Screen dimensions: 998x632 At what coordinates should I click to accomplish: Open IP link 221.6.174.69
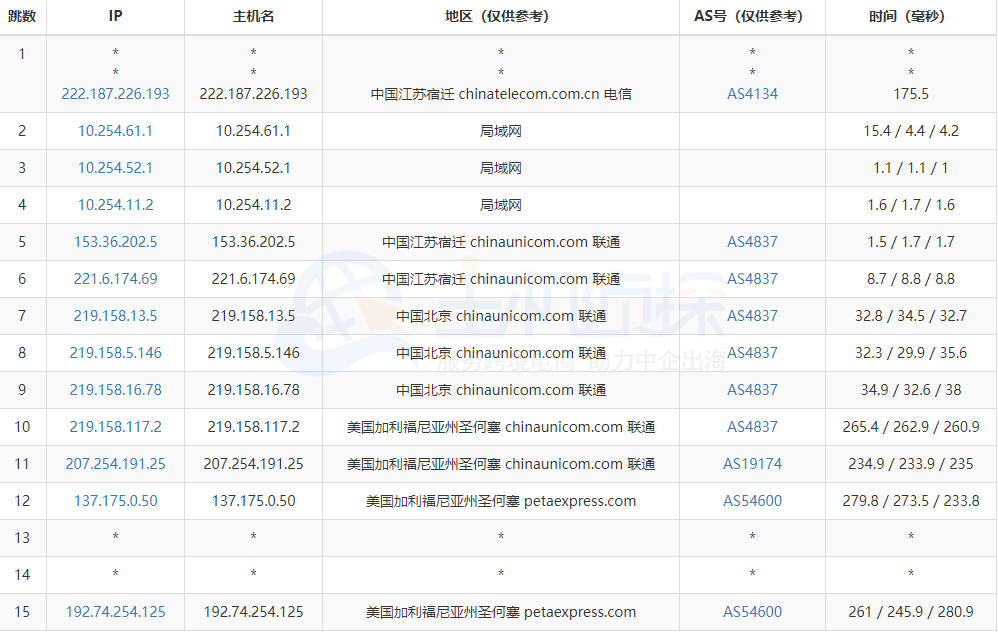[115, 279]
